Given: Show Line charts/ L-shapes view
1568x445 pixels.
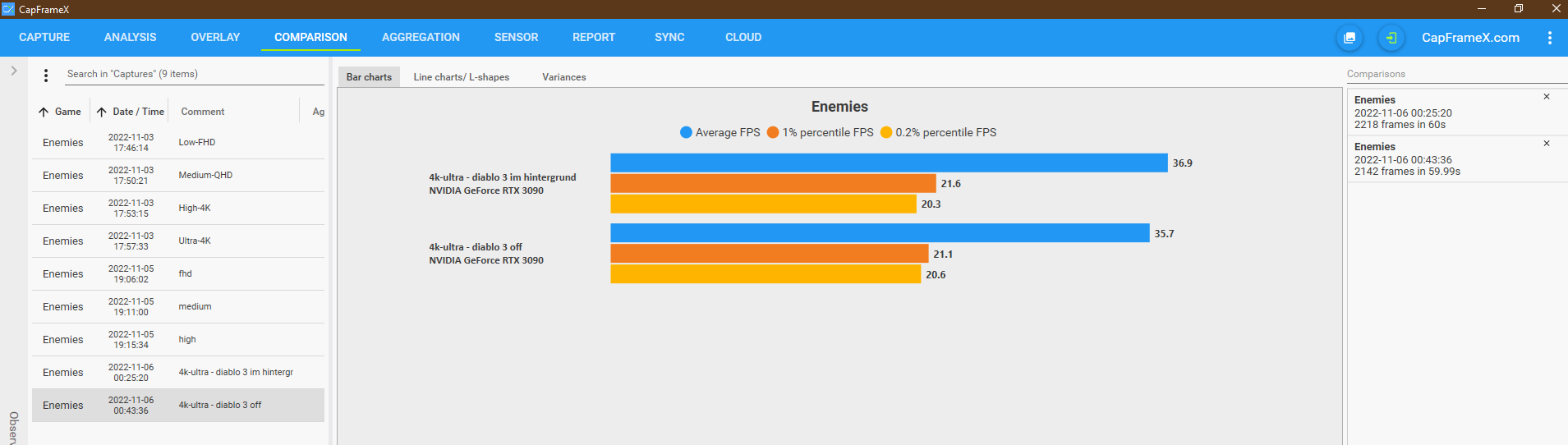Looking at the screenshot, I should click(x=461, y=77).
